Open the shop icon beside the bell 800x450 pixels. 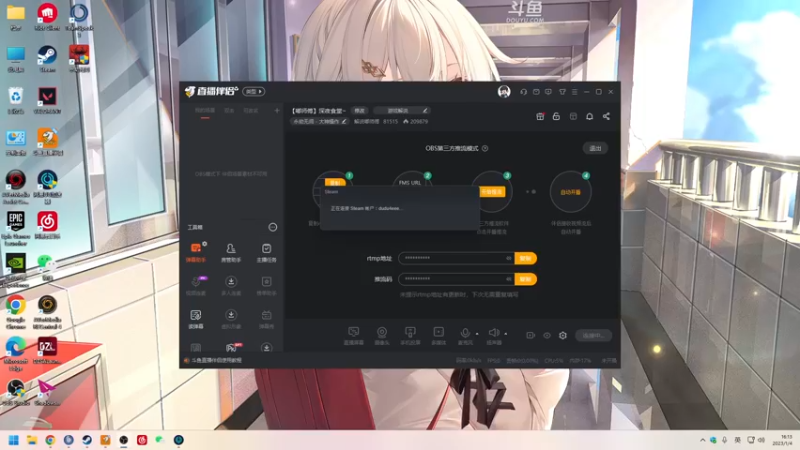tap(573, 116)
